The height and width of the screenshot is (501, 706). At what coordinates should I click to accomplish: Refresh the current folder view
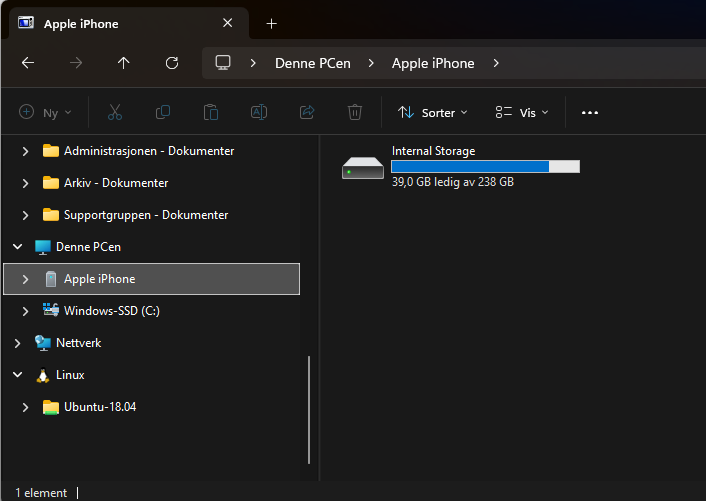click(172, 63)
